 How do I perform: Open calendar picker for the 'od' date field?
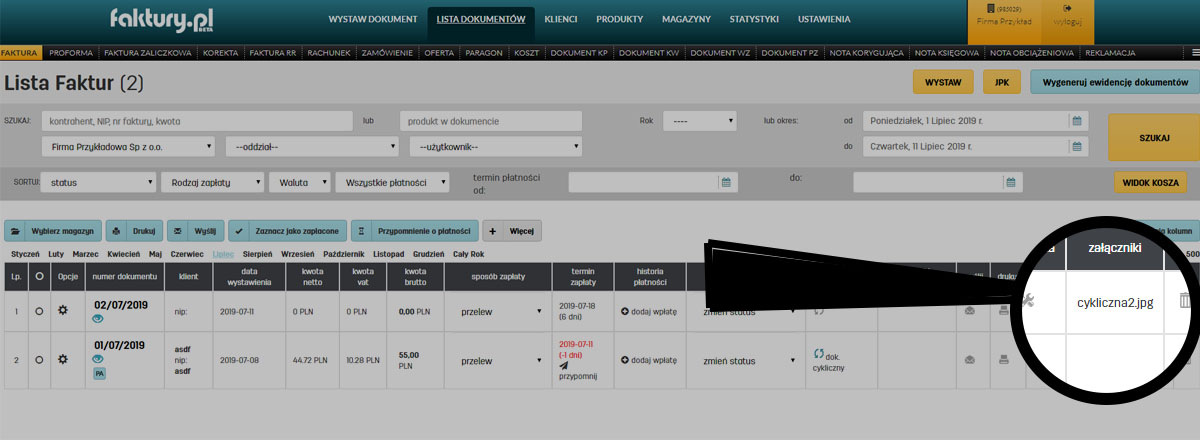[1077, 121]
